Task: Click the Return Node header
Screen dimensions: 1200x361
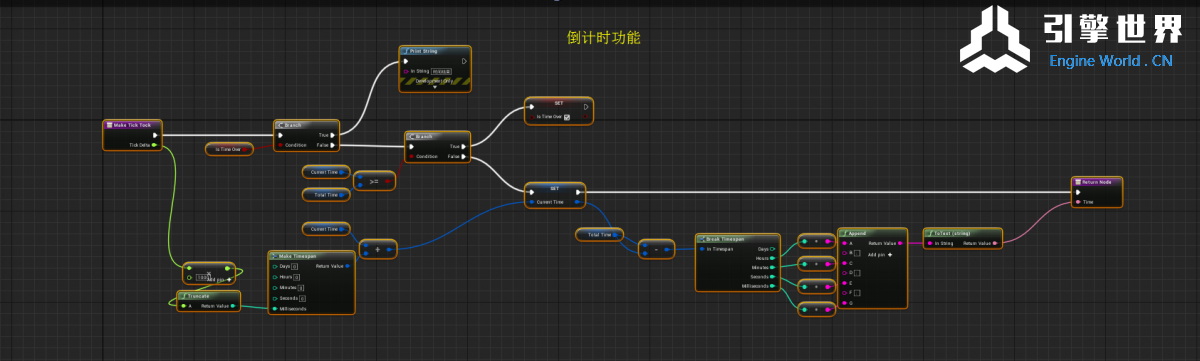Action: click(1097, 182)
